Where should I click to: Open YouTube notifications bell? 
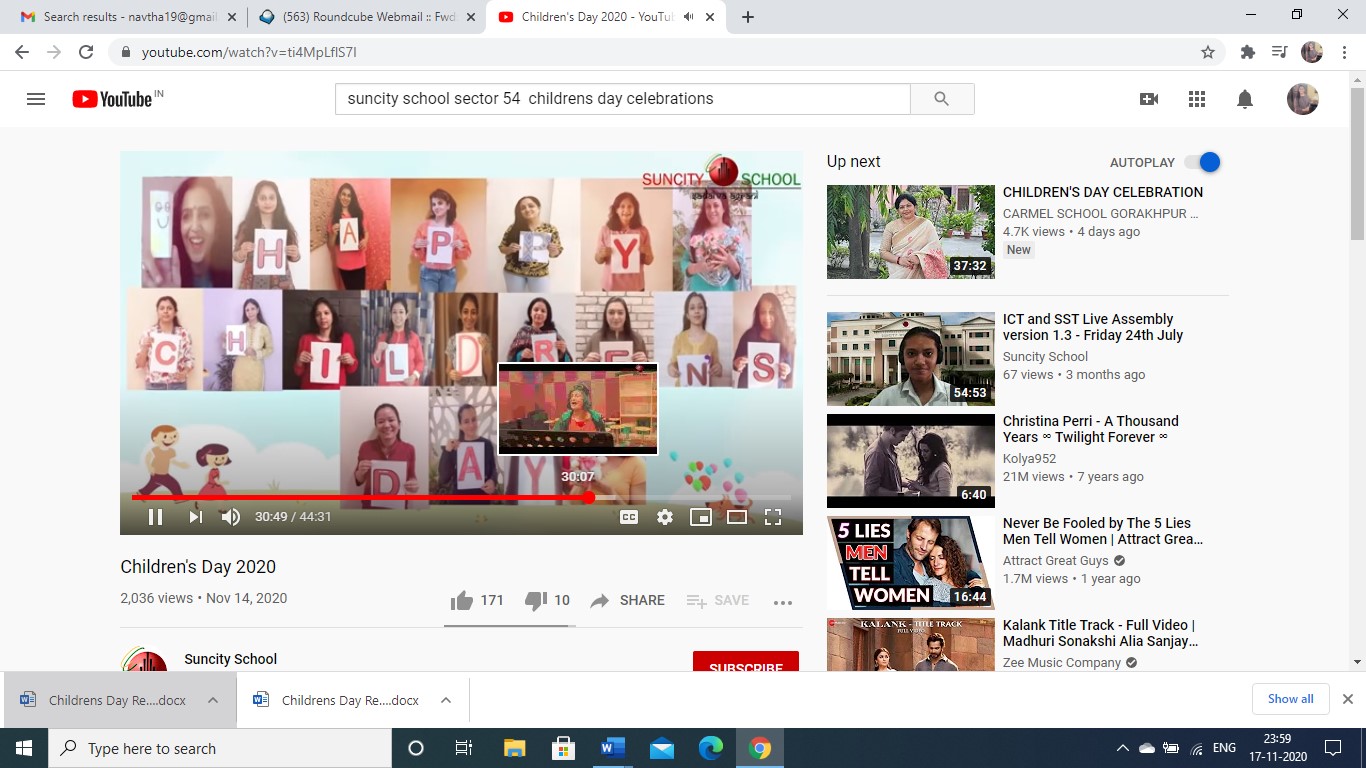[1245, 99]
